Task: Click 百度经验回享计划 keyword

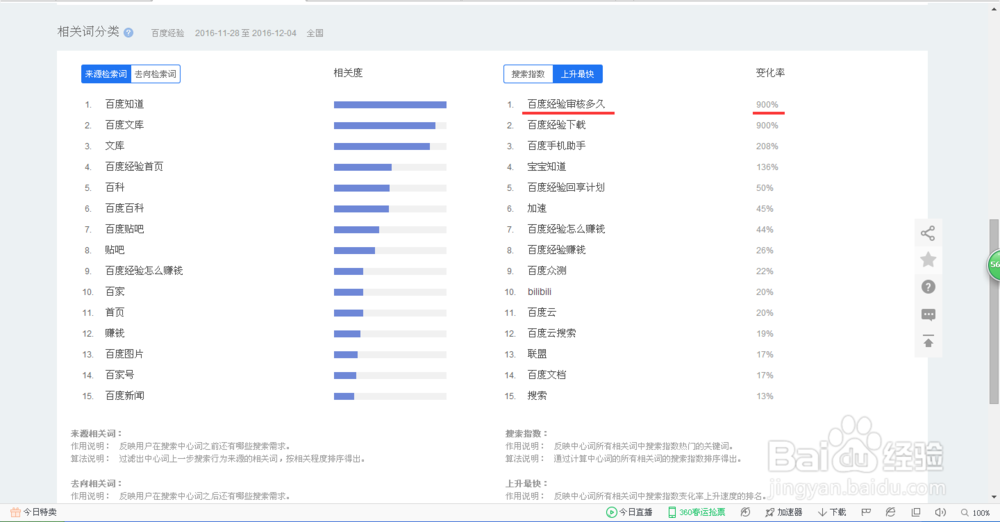Action: point(566,188)
